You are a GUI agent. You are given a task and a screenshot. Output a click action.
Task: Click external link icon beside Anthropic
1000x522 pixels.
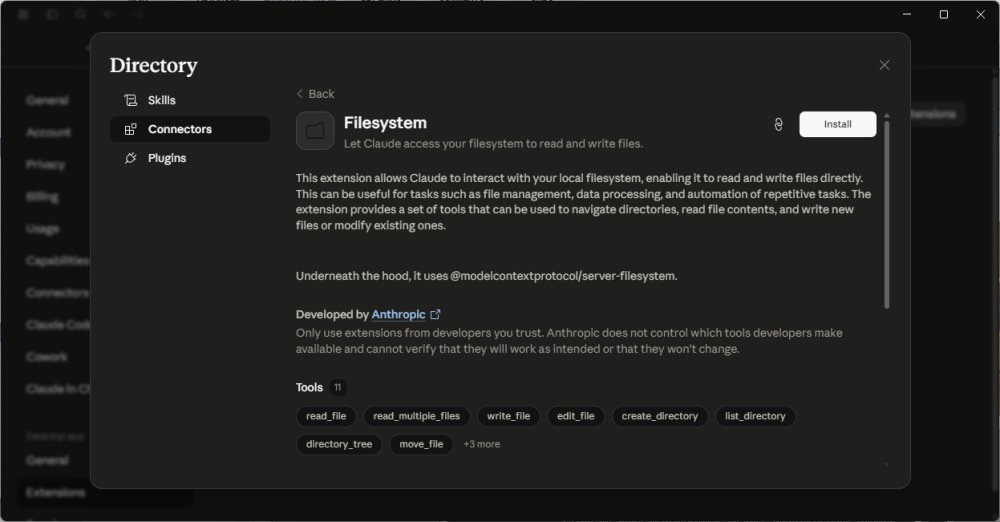(436, 315)
